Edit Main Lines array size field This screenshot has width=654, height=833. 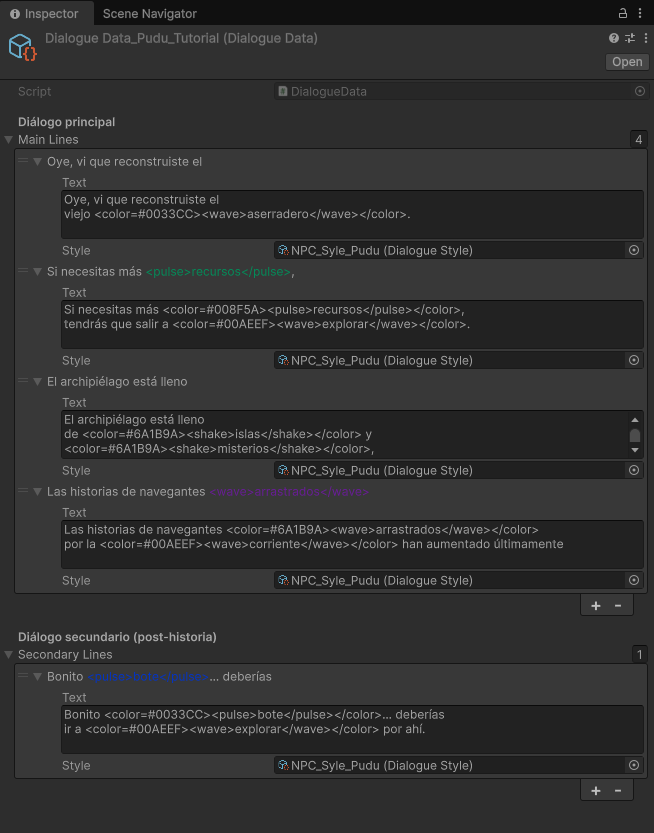pos(639,140)
